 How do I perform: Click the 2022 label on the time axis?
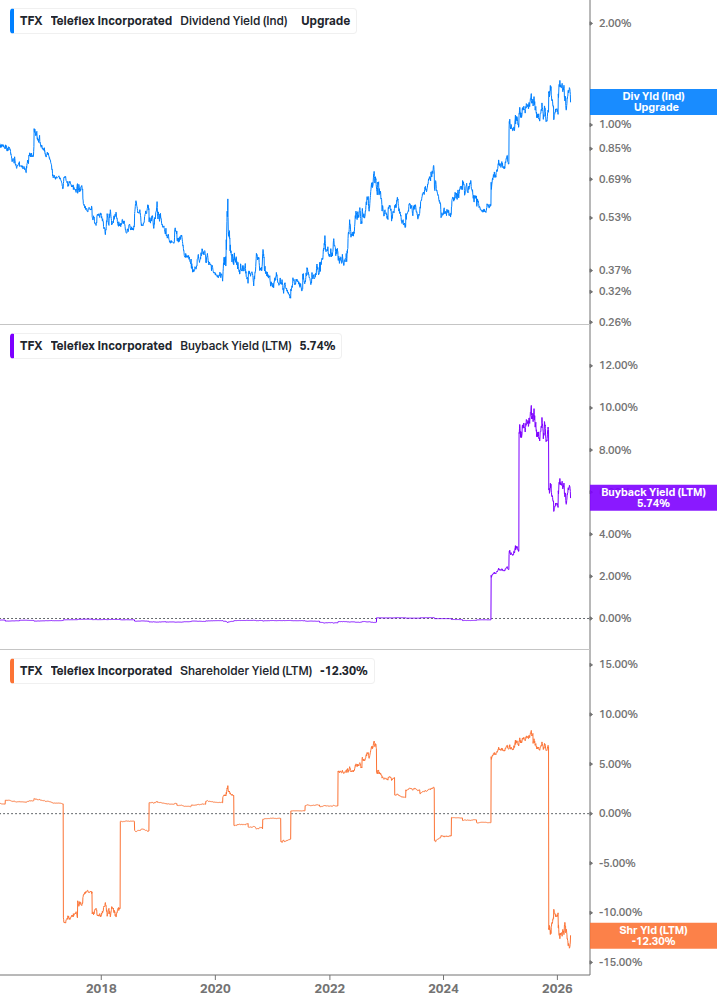(x=329, y=988)
